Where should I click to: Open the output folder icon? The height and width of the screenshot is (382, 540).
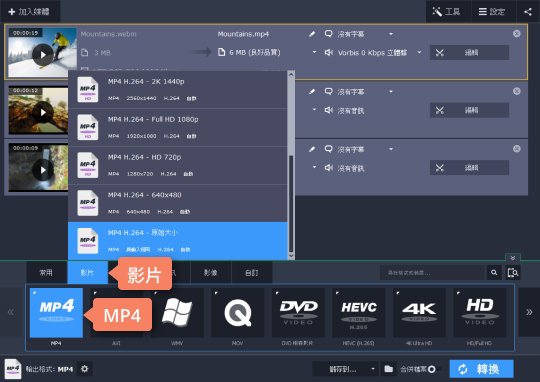click(x=388, y=369)
